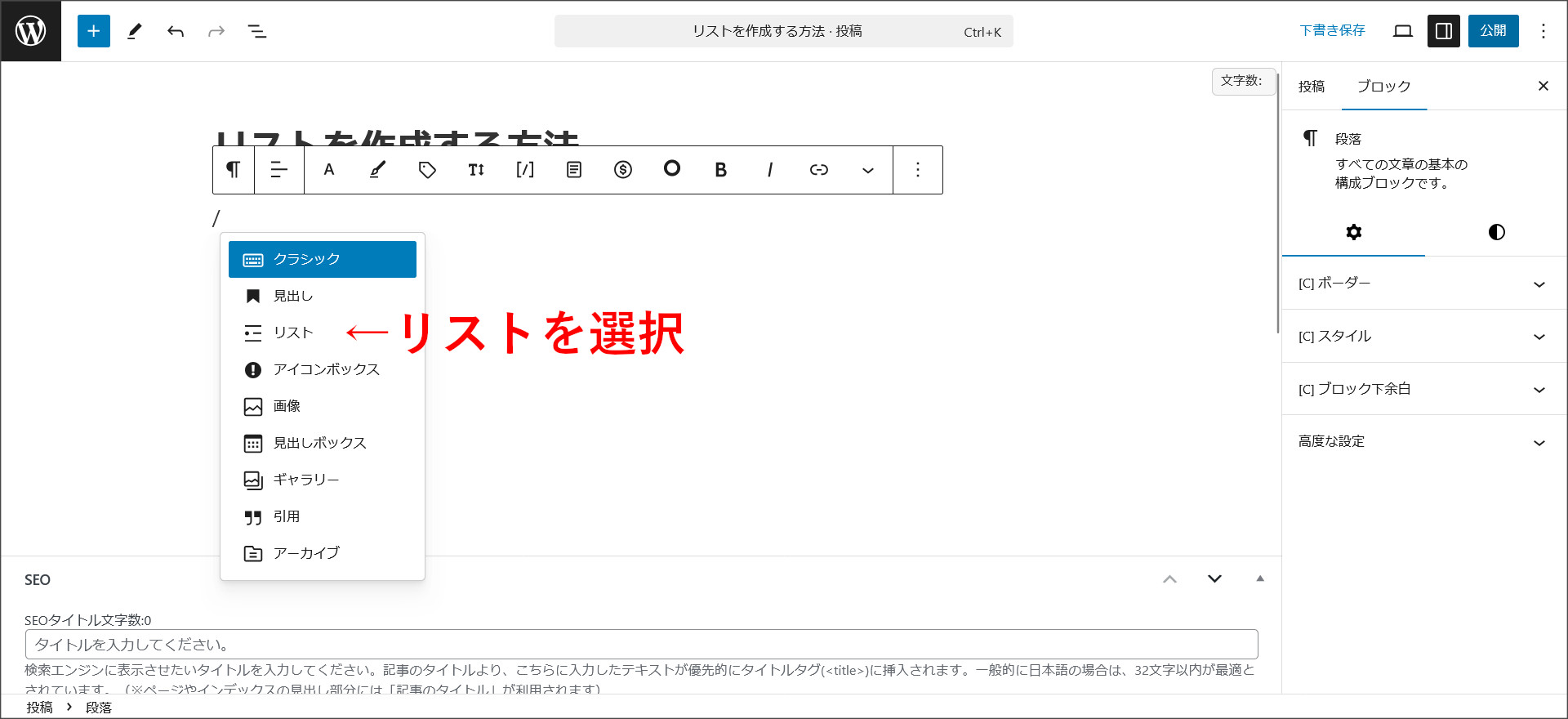The width and height of the screenshot is (1568, 719).
Task: Click 投稿 in the breadcrumb
Action: coord(39,708)
